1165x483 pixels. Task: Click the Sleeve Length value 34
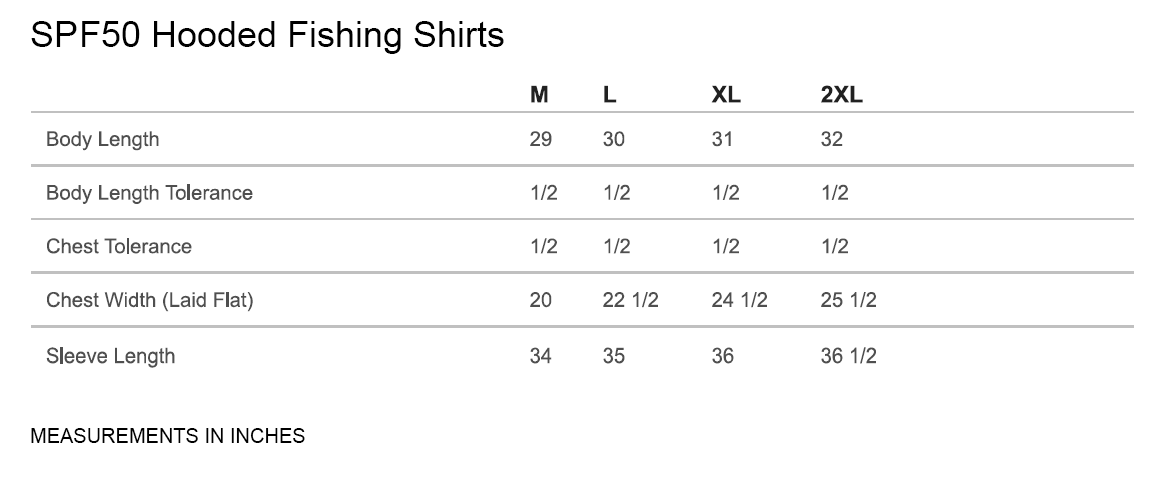(x=541, y=356)
